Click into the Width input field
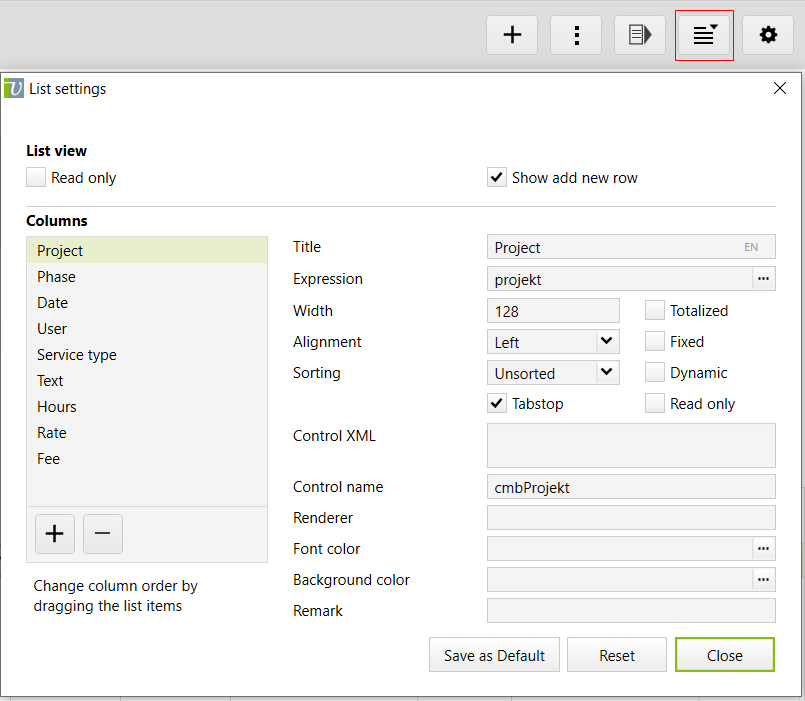Viewport: 805px width, 701px height. (x=553, y=311)
